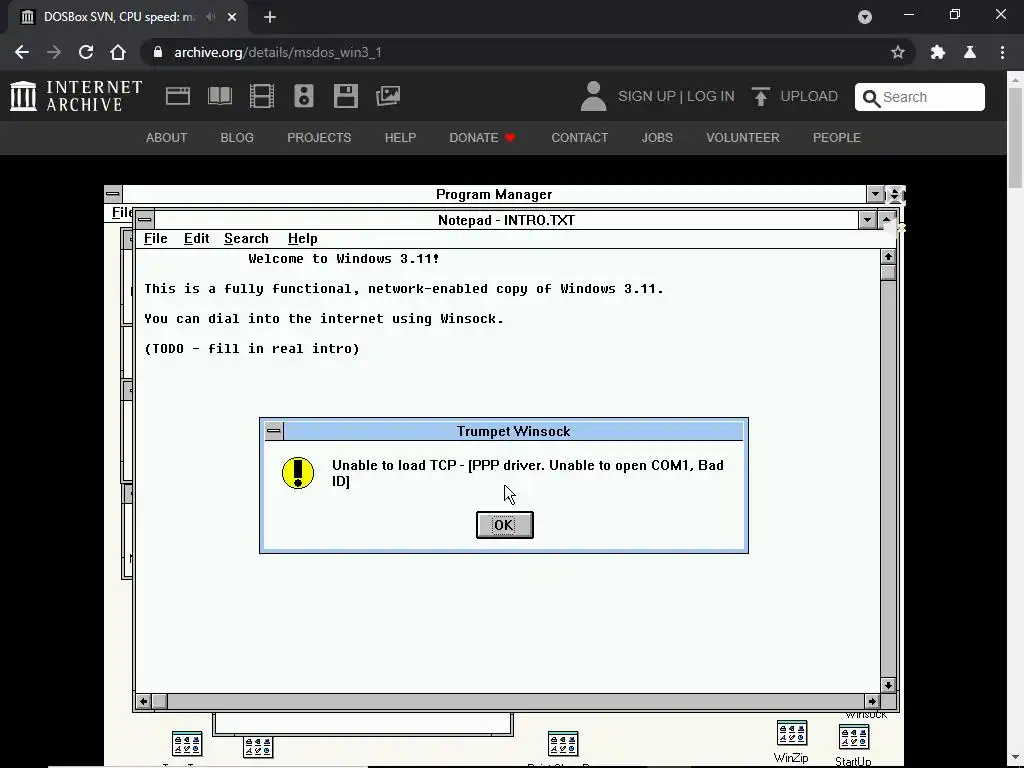Open Notepad File menu
1024x768 pixels.
coord(155,238)
